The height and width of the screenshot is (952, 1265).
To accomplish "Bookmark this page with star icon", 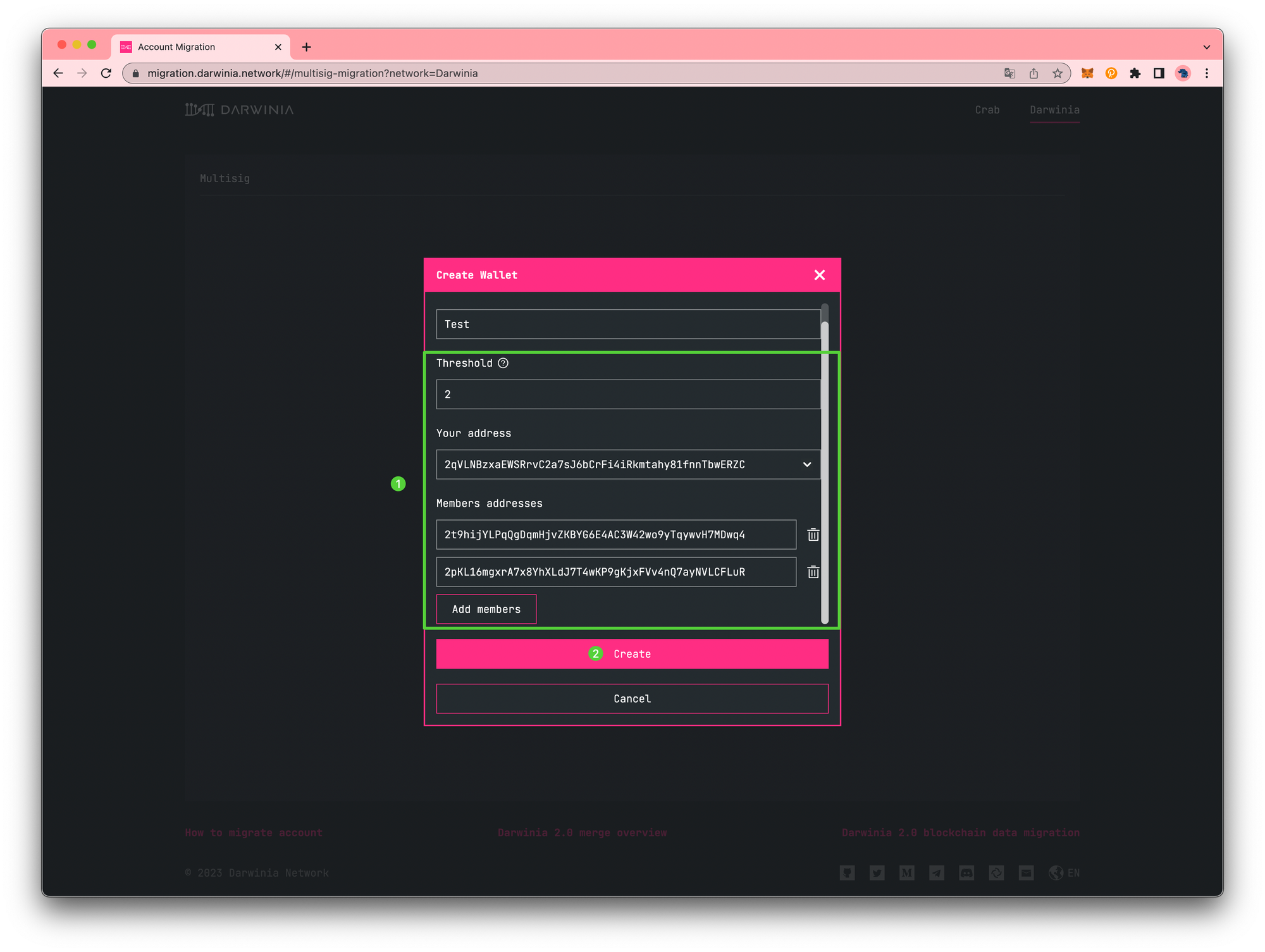I will click(1058, 73).
